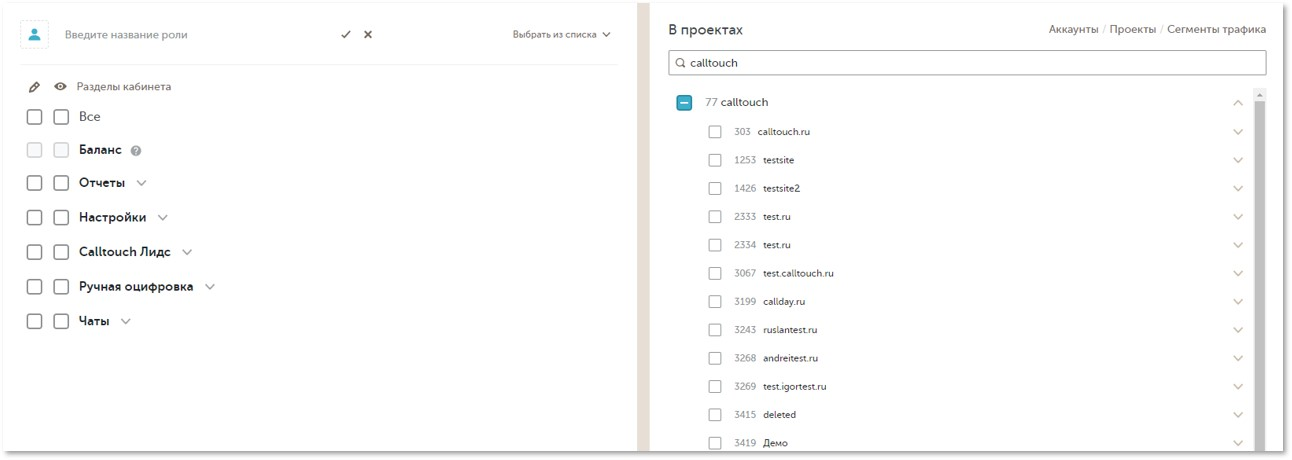Expand the Calltouch Лидс section chevron
The height and width of the screenshot is (460, 1292).
[187, 252]
